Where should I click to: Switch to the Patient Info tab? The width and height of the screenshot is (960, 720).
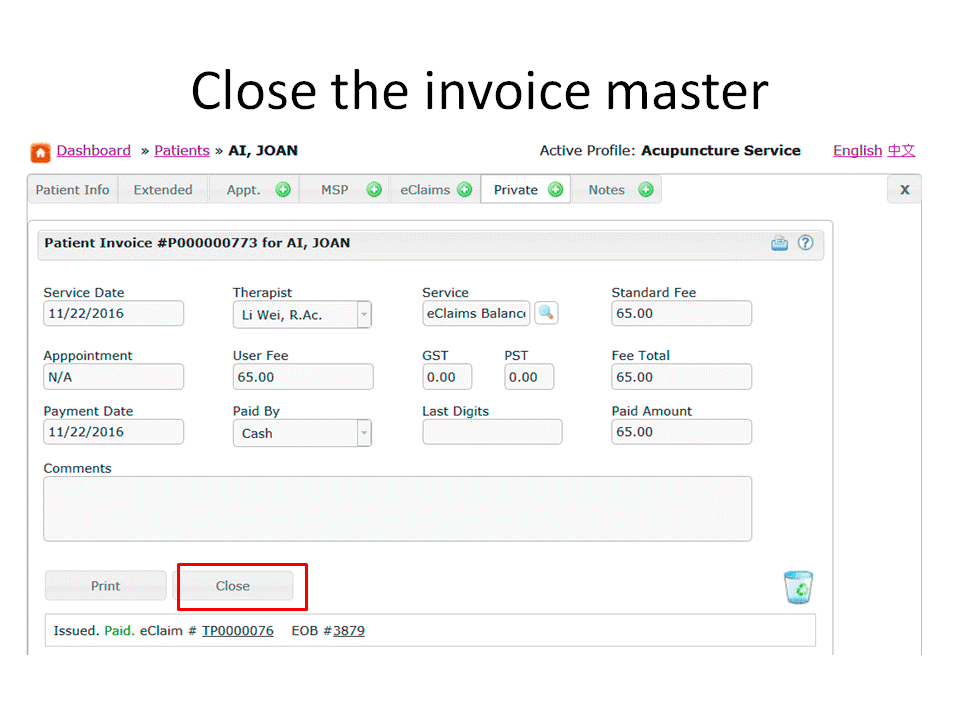click(x=71, y=189)
